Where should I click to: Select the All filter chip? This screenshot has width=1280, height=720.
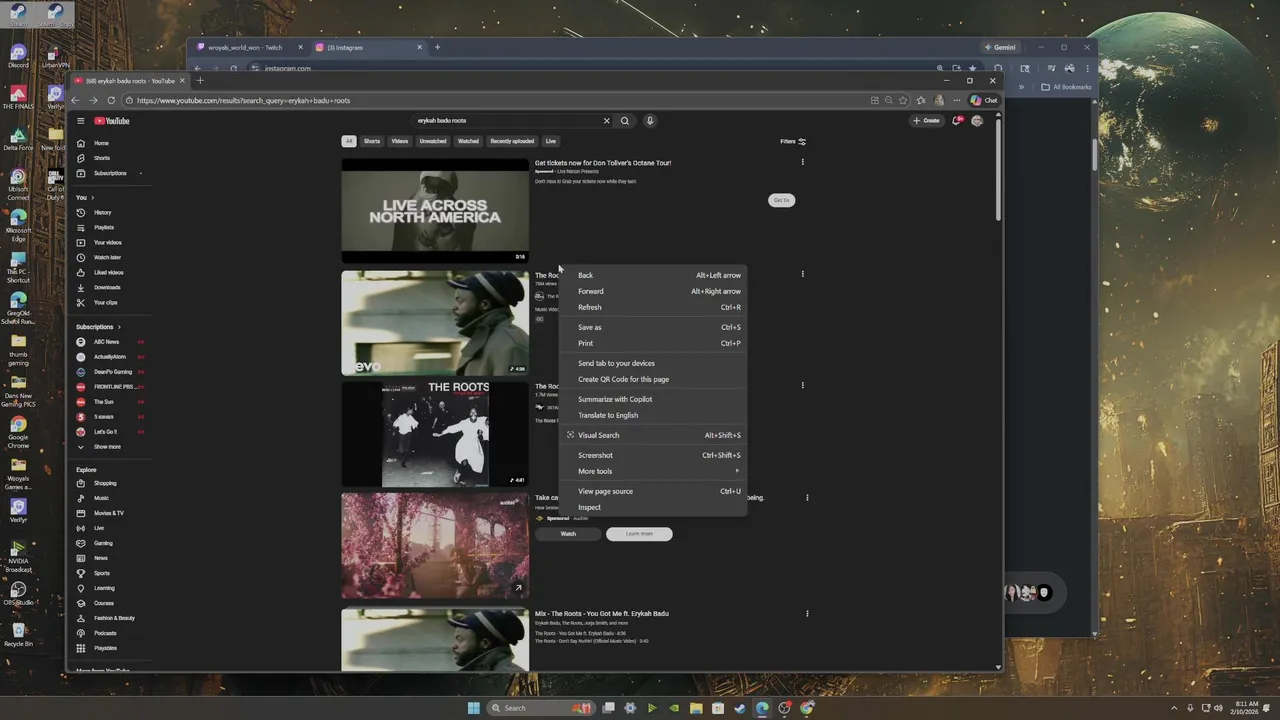pyautogui.click(x=349, y=141)
